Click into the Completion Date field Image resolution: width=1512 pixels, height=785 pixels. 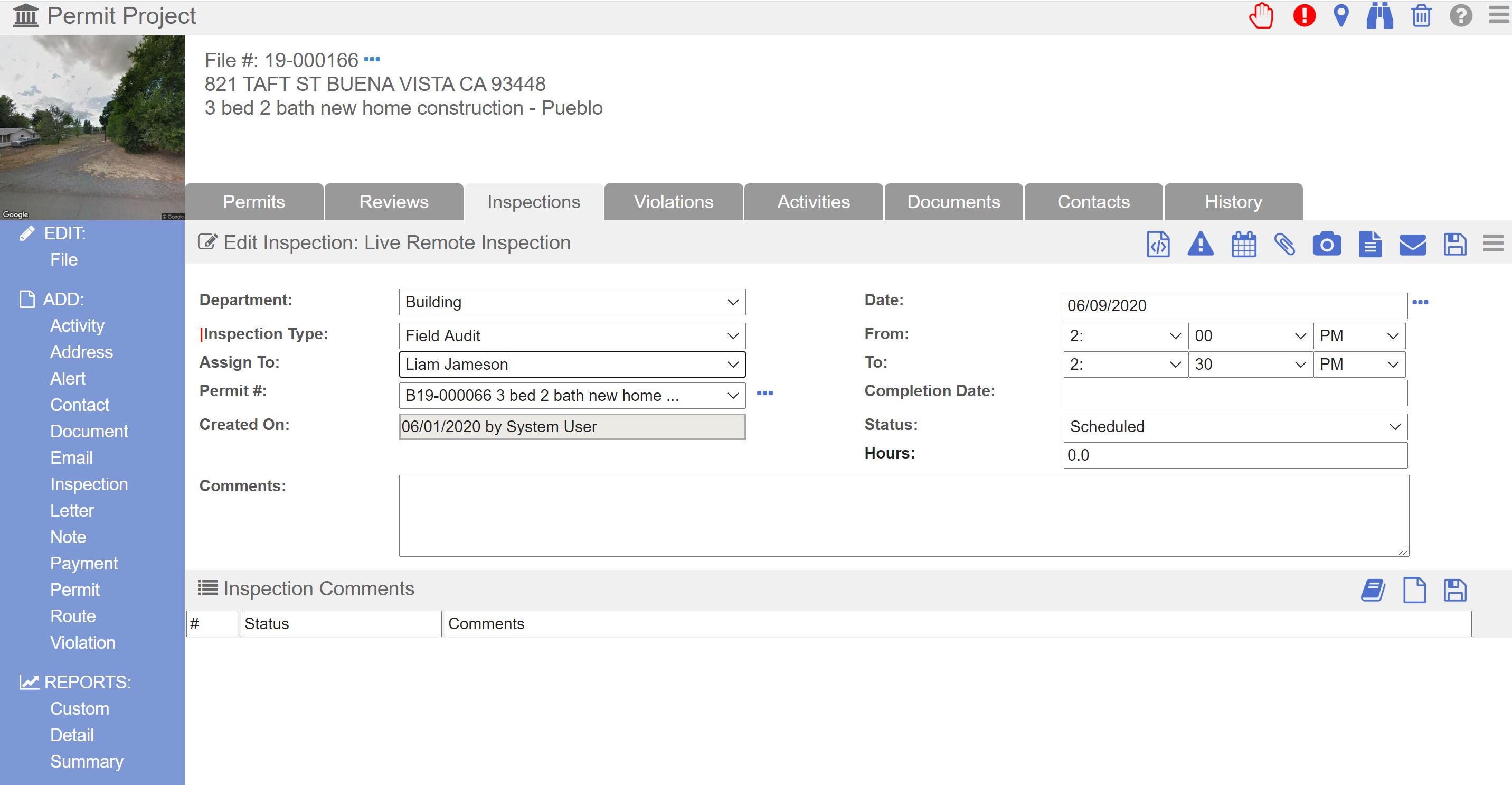click(x=1235, y=393)
